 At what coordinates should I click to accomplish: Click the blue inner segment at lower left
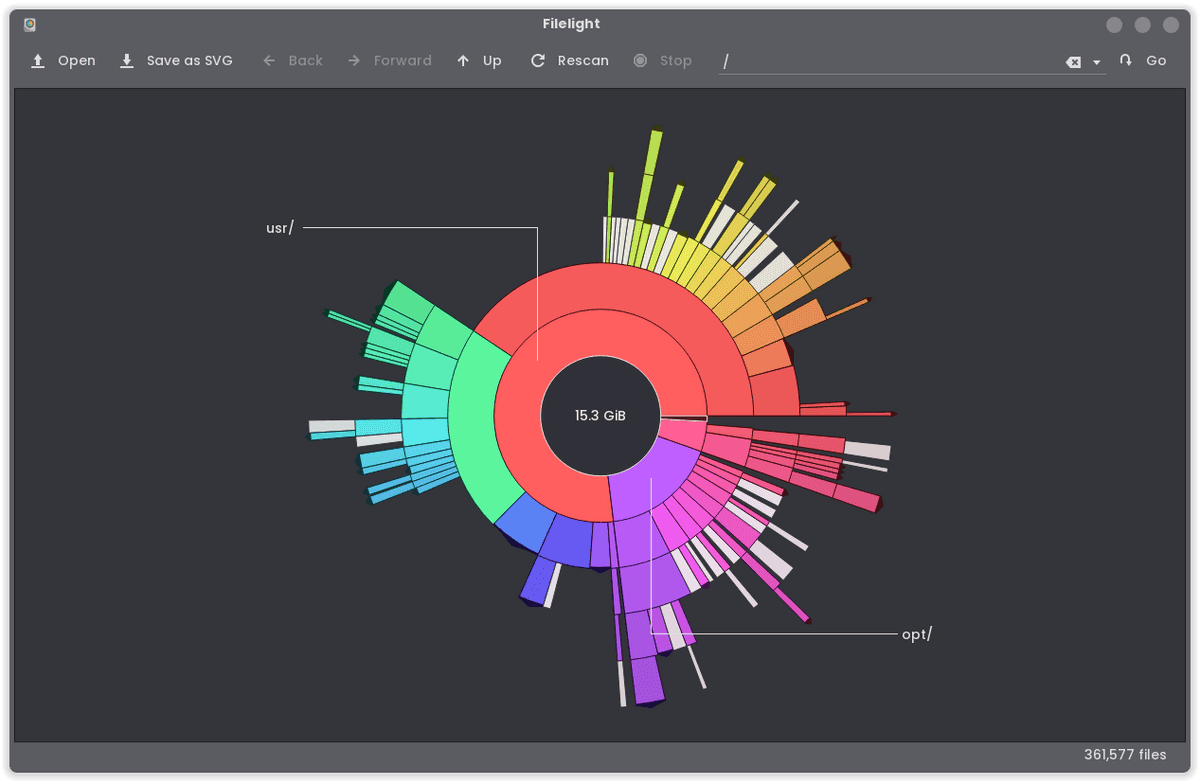tap(526, 523)
